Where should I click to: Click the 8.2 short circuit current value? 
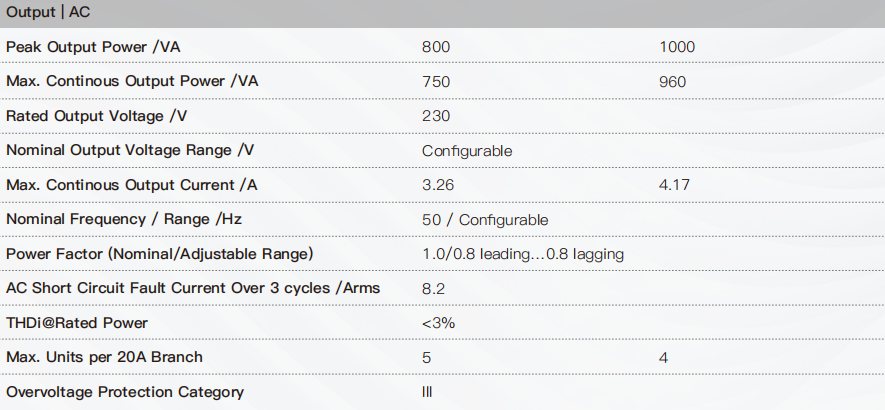tap(433, 289)
